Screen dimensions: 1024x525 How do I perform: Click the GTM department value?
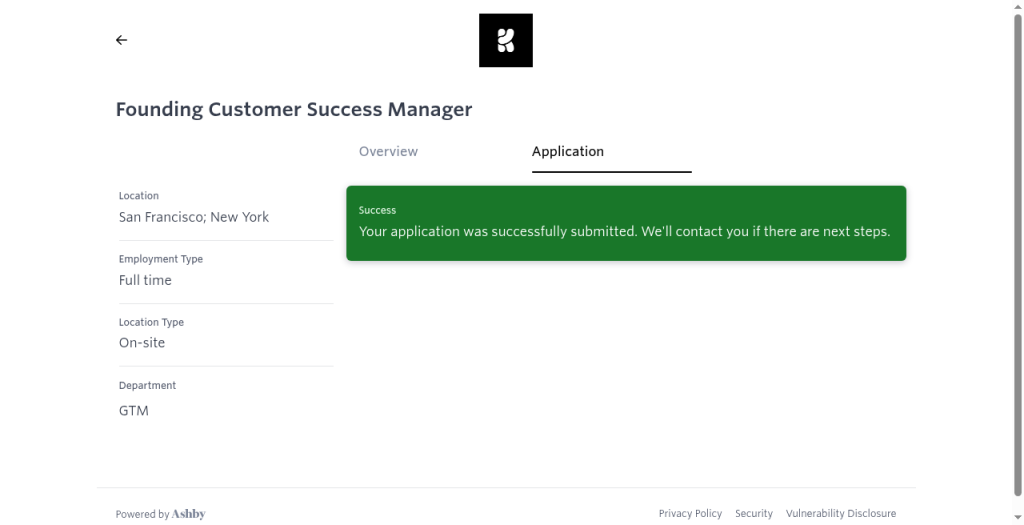tap(134, 411)
